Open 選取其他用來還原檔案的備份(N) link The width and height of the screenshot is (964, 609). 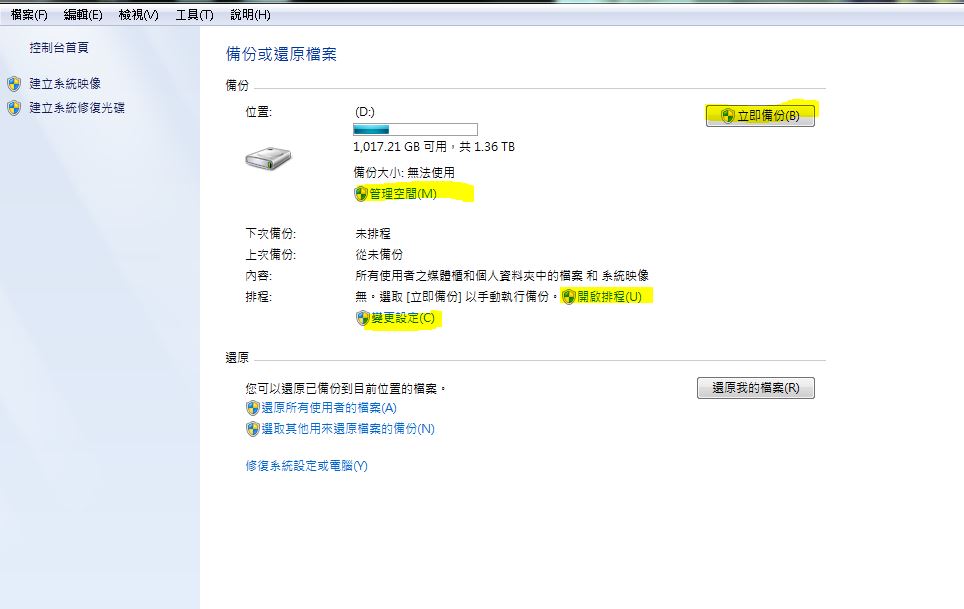[348, 428]
